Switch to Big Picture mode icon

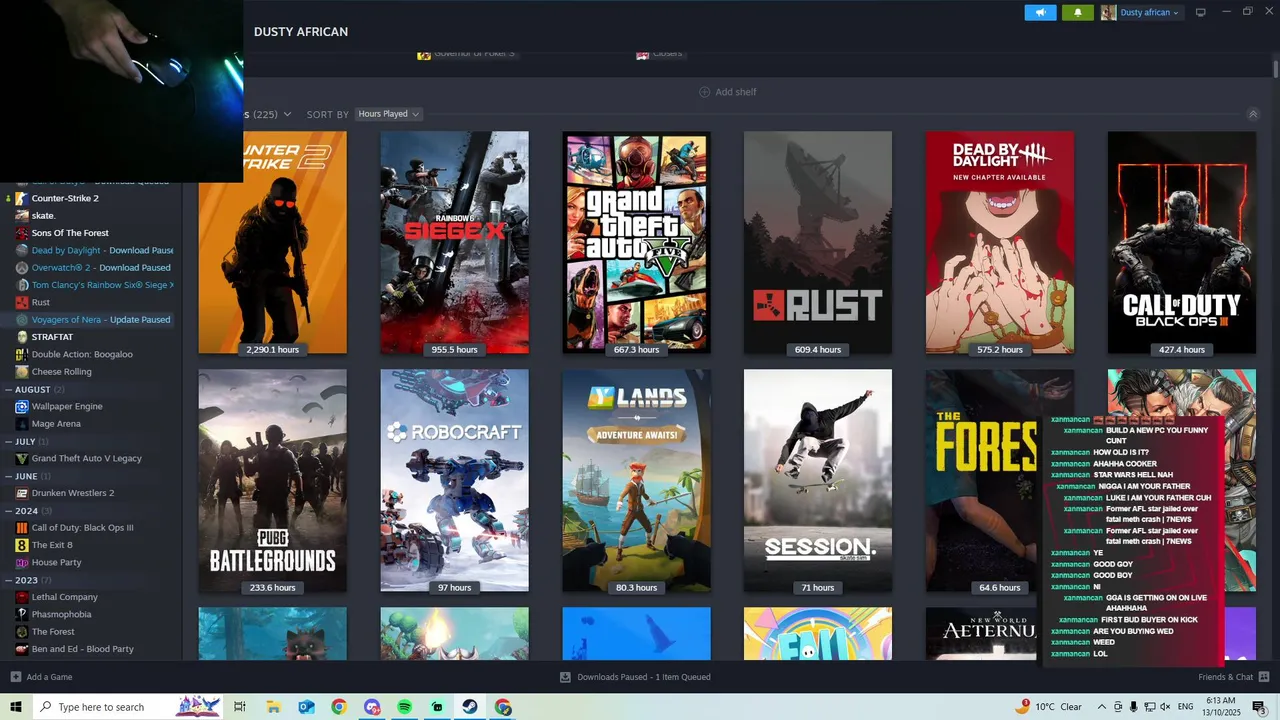coord(1201,12)
